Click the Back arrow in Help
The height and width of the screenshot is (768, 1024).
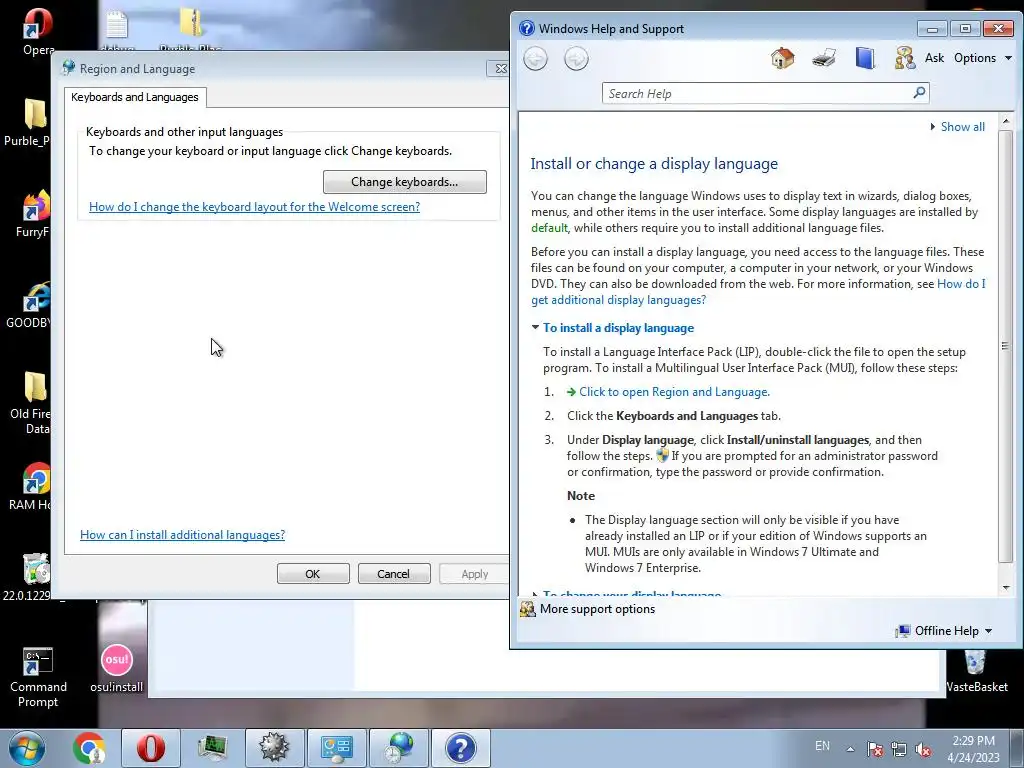point(536,59)
